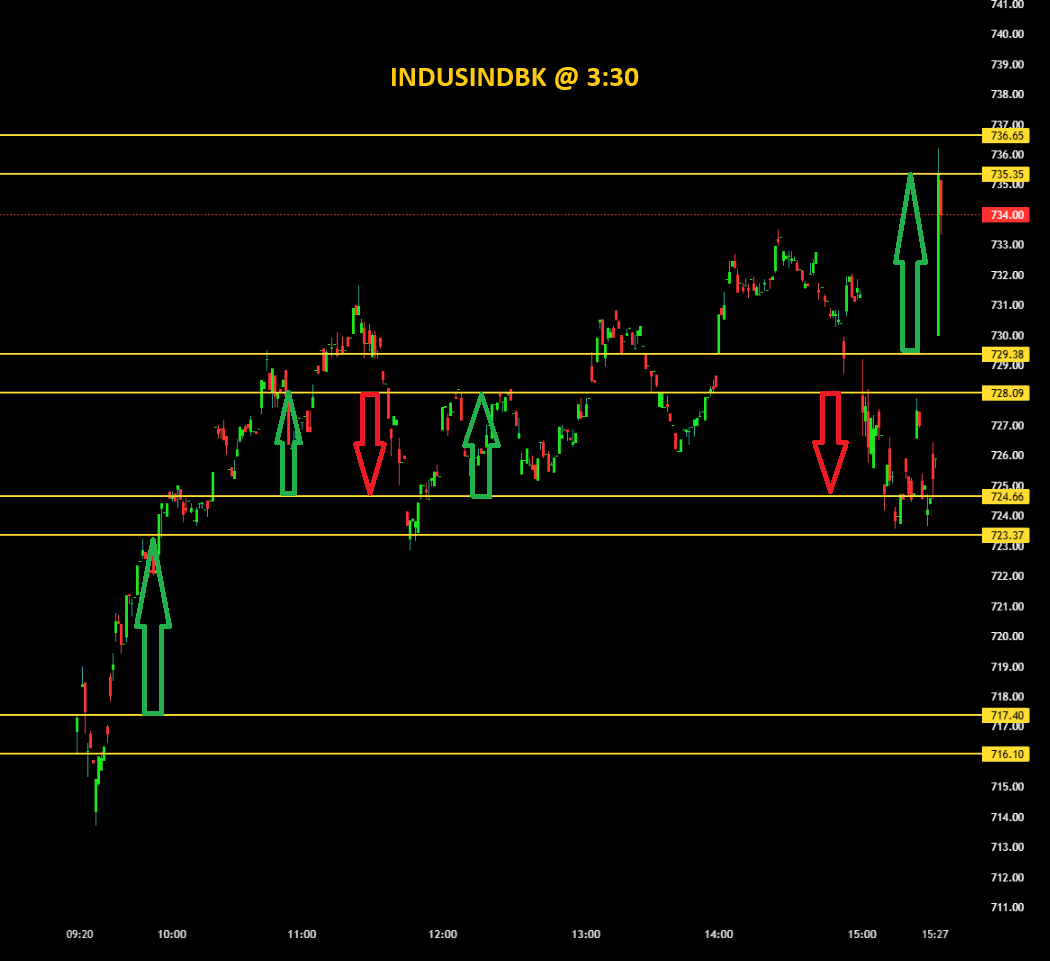Image resolution: width=1050 pixels, height=961 pixels.
Task: Select the 15:27 time axis label
Action: (935, 934)
